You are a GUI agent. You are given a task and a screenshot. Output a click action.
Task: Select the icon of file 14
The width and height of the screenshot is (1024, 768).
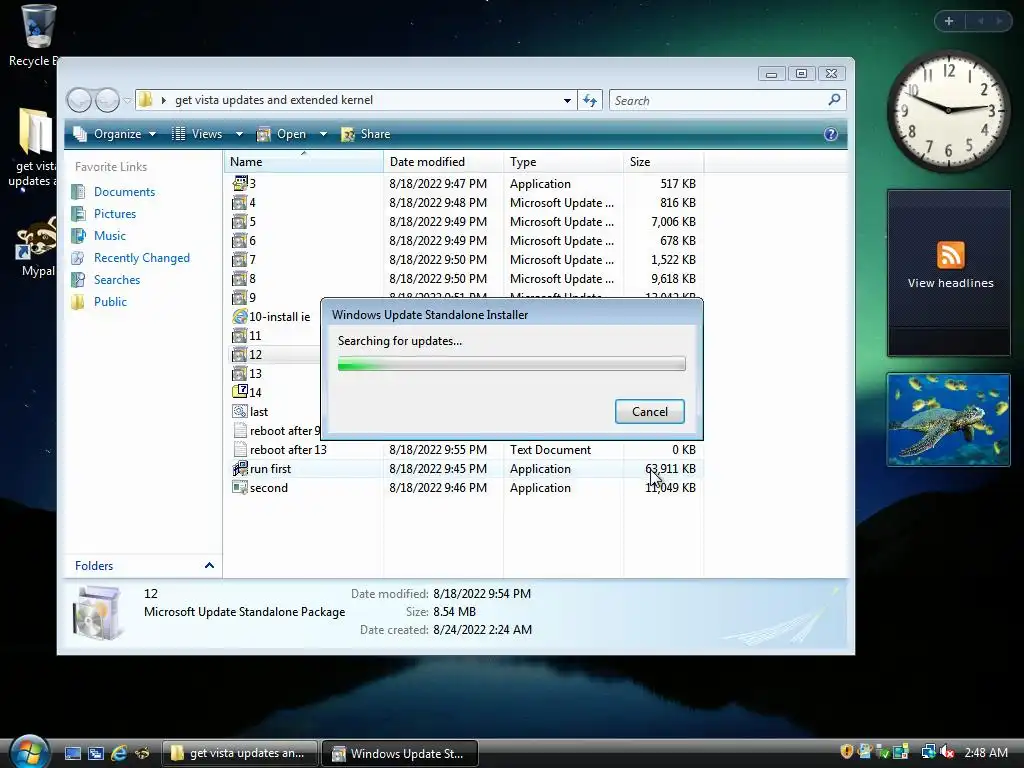click(240, 392)
